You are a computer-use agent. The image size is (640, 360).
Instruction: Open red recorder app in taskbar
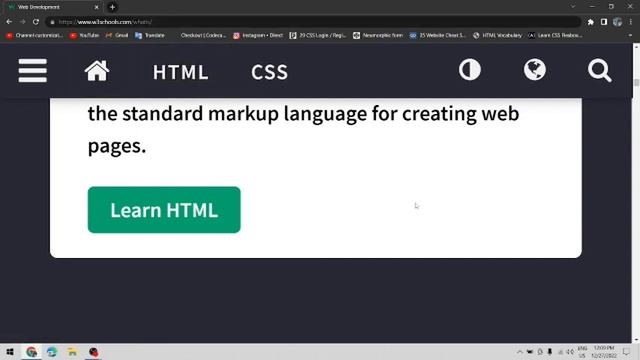[93, 352]
